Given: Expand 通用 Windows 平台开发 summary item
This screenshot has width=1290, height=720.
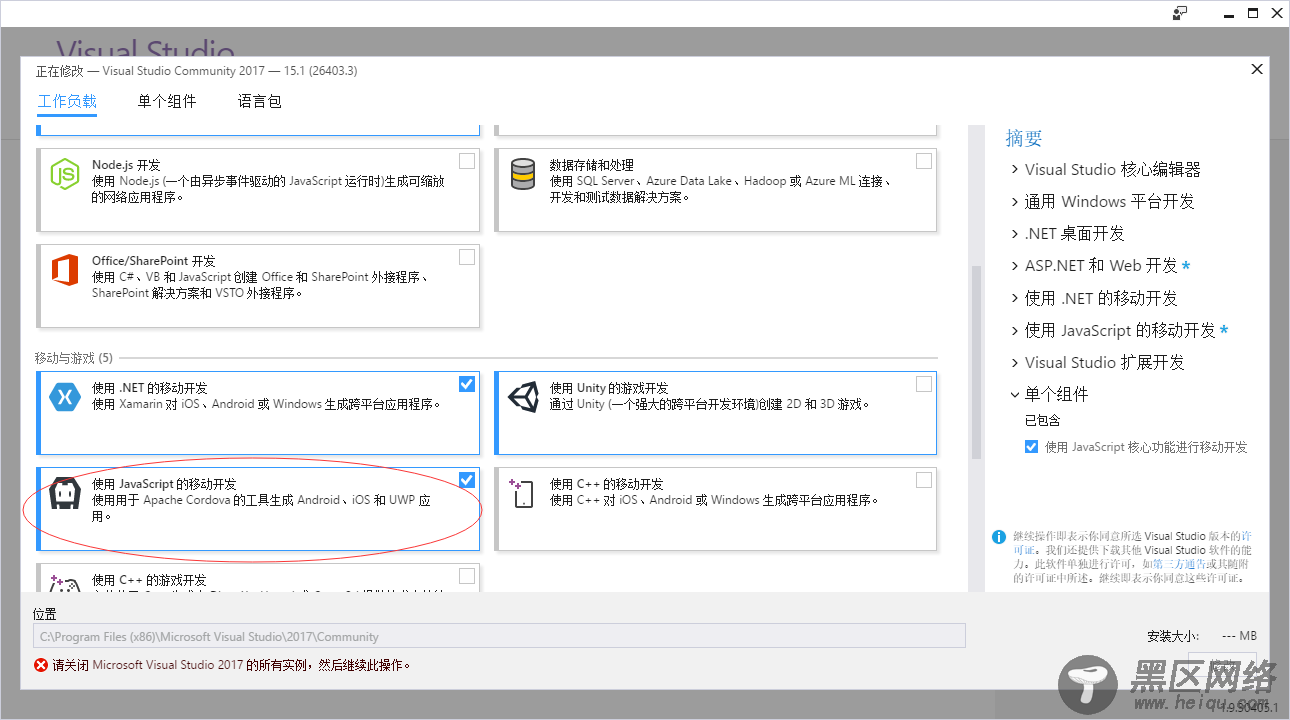Looking at the screenshot, I should pyautogui.click(x=1015, y=202).
